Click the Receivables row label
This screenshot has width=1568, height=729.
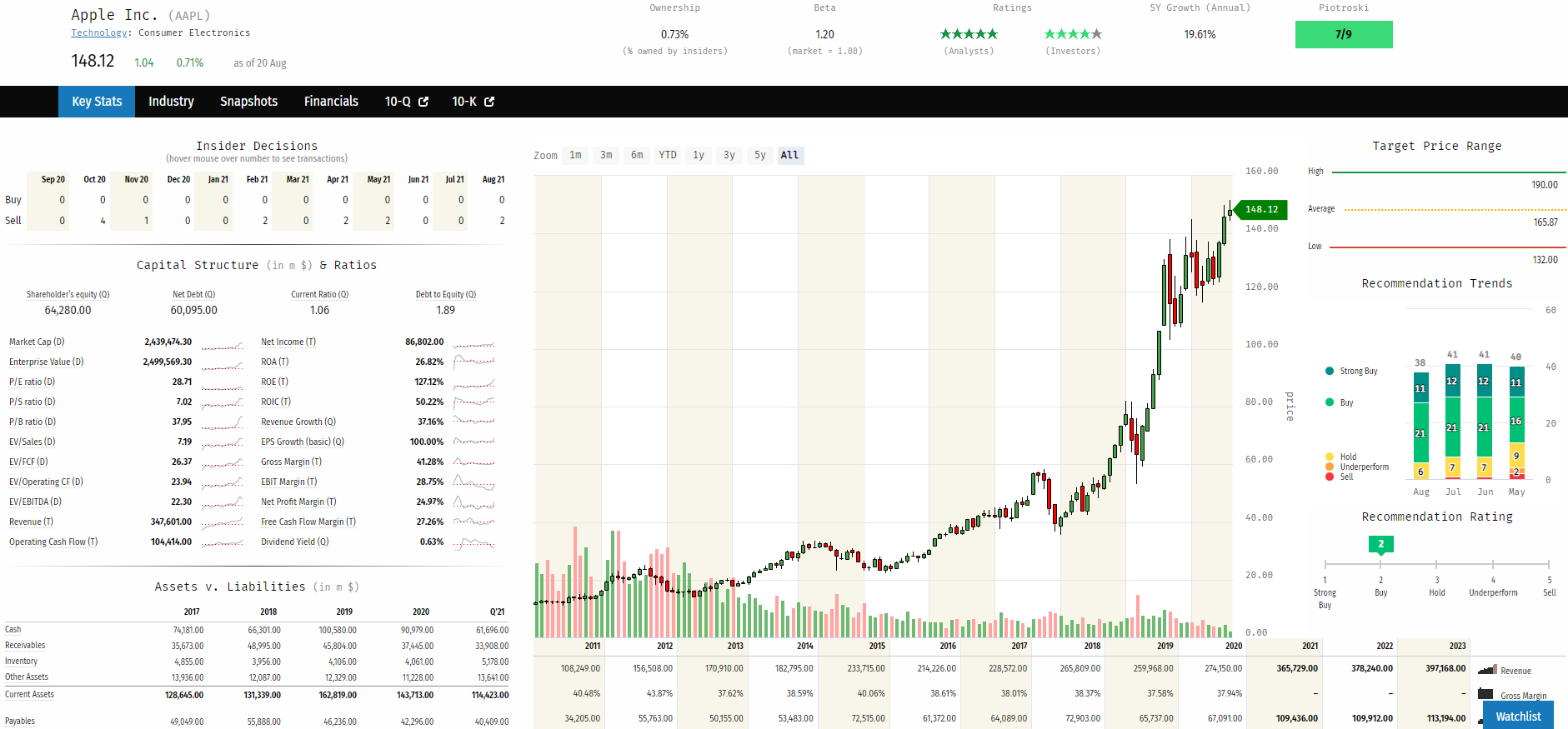coord(25,646)
